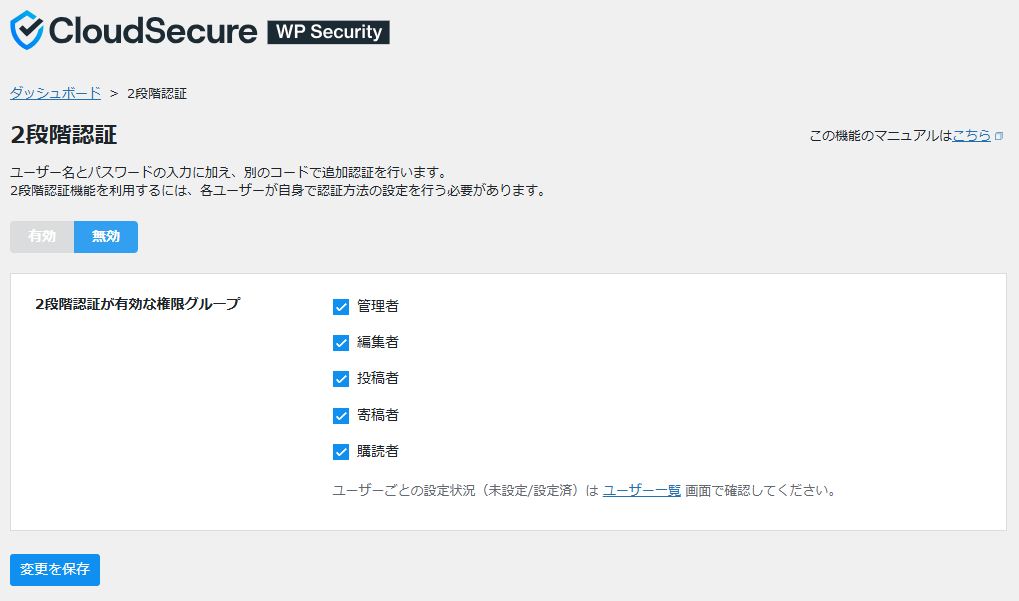This screenshot has width=1019, height=601.
Task: Click the 2段階認証 breadcrumb item
Action: [156, 93]
